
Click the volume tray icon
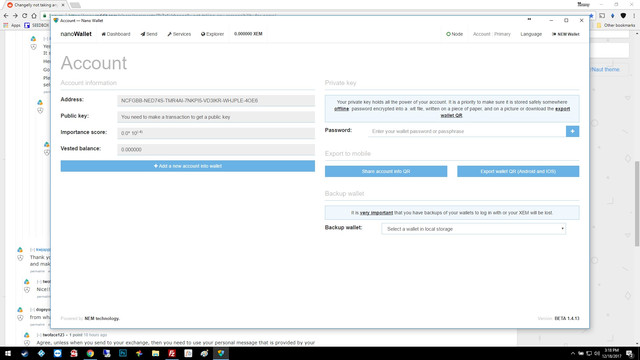(596, 353)
